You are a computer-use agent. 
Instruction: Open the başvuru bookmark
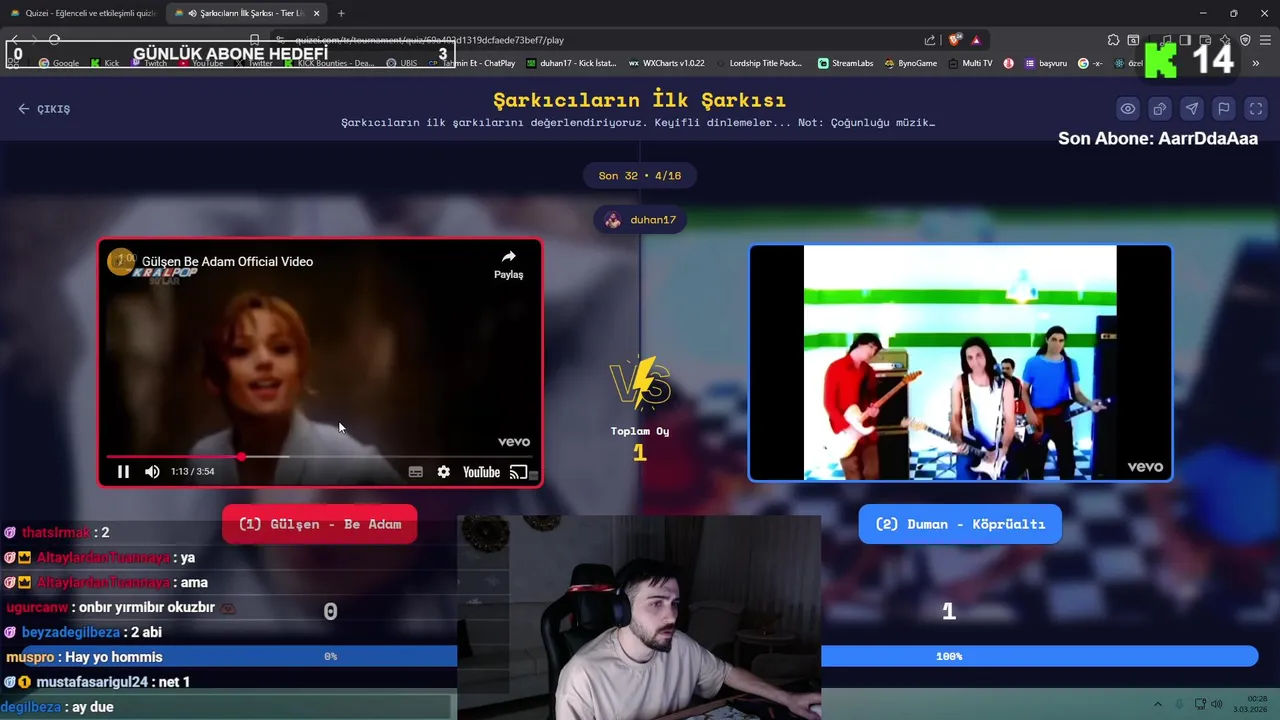coord(1046,63)
